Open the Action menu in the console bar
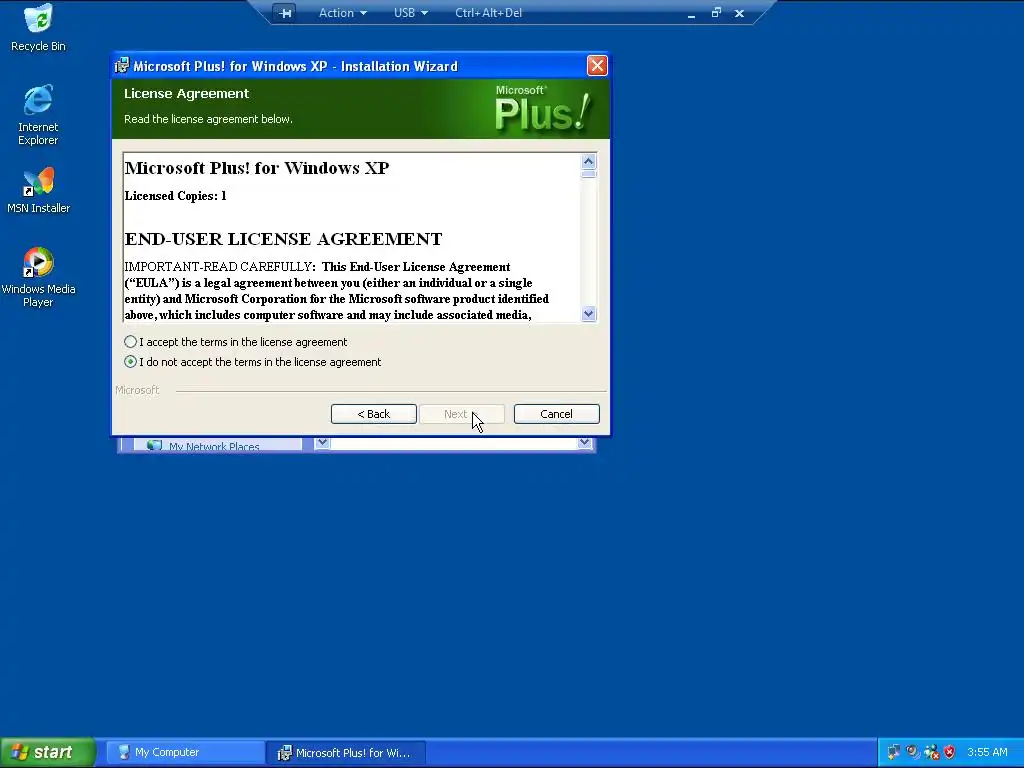 342,13
